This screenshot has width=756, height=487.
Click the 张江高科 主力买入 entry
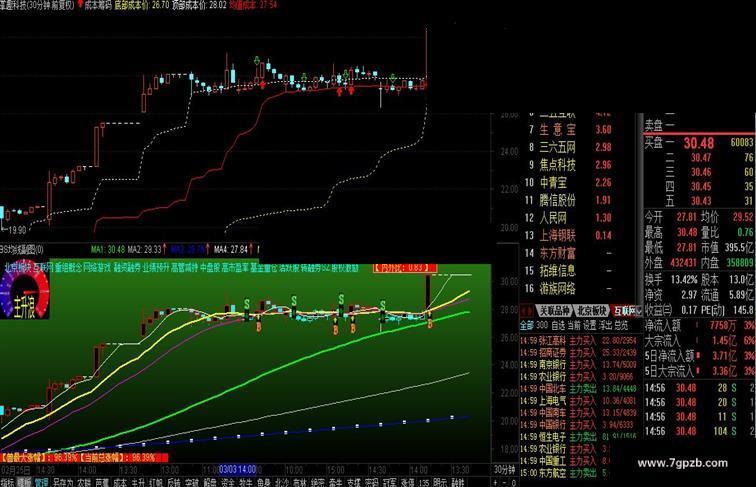pos(579,341)
